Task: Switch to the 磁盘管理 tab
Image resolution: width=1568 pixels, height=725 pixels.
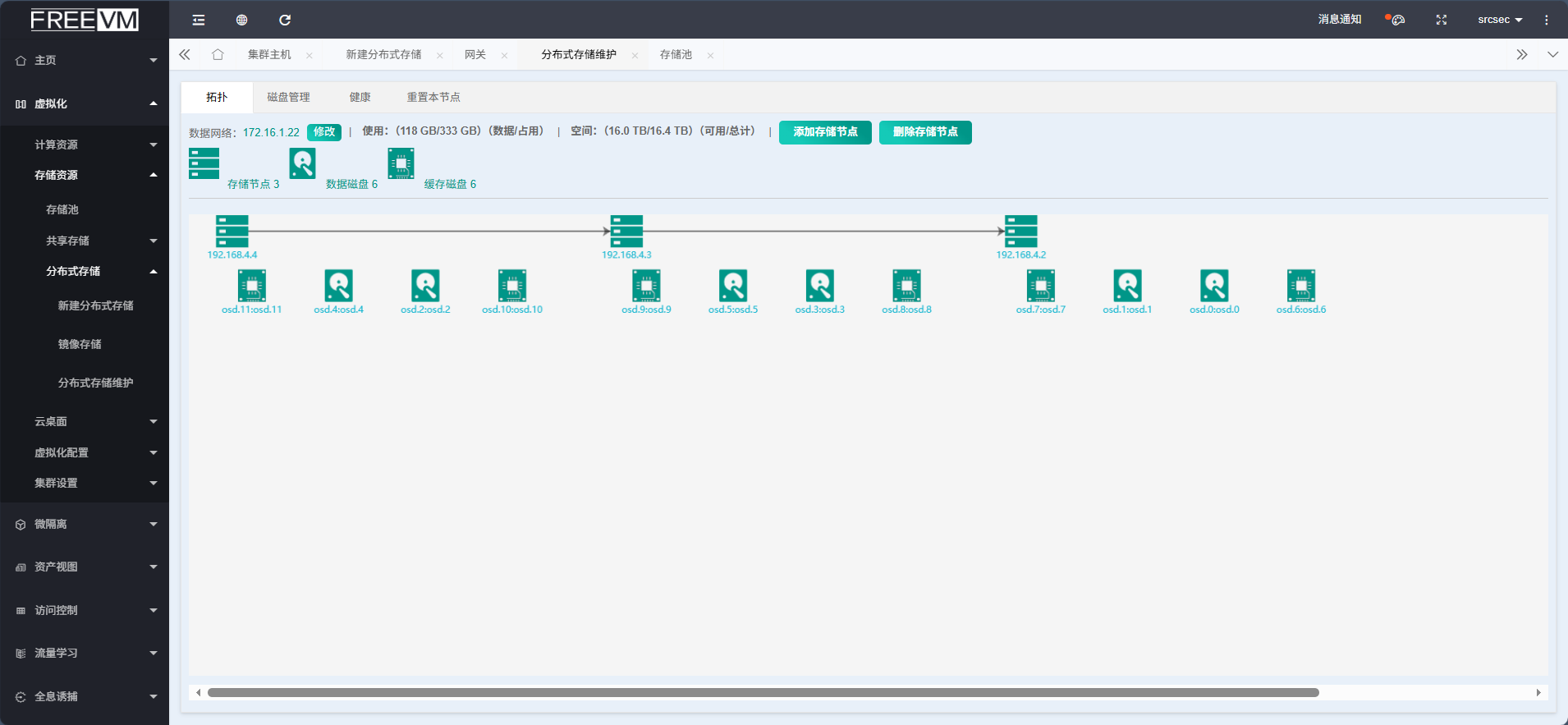Action: pos(288,97)
